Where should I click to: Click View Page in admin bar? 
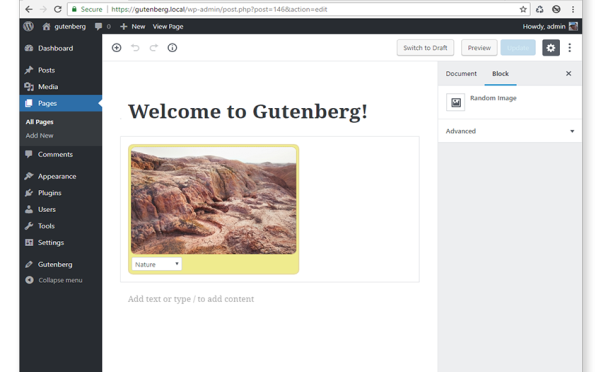168,26
